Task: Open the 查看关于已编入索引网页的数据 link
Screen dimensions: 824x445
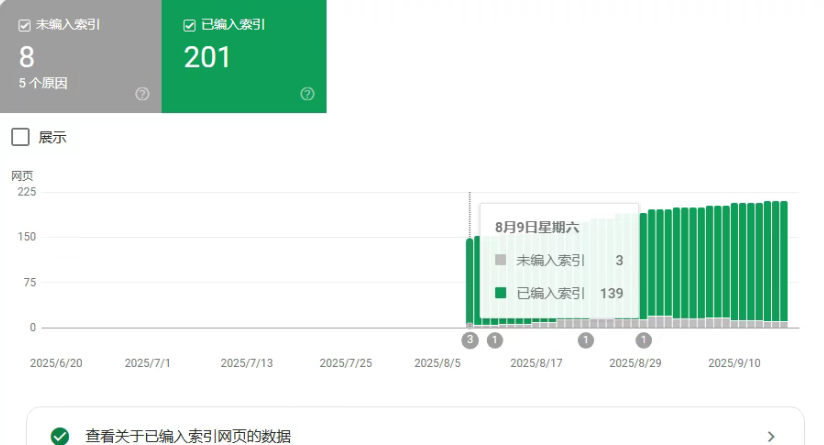Action: [188, 436]
